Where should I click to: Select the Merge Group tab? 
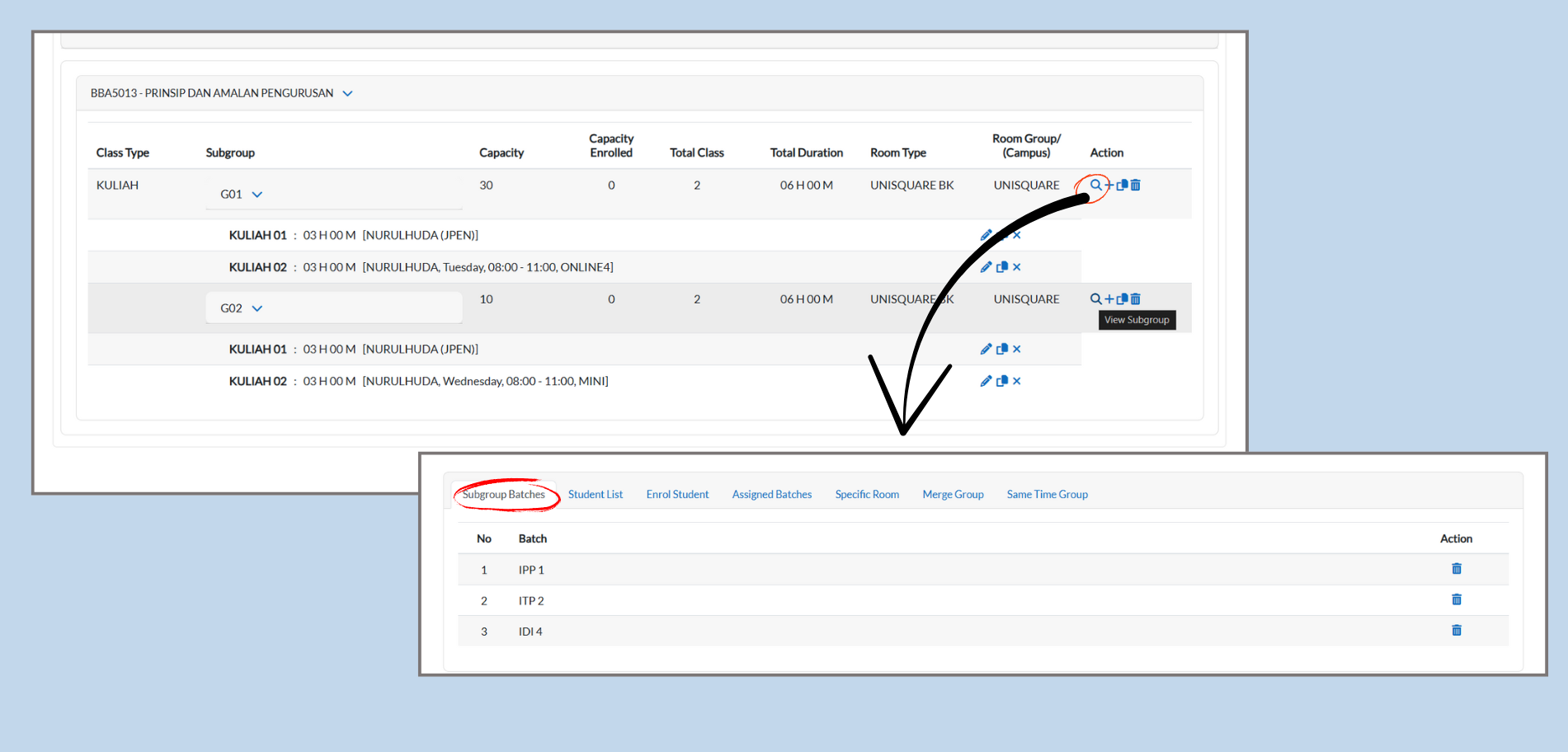pyautogui.click(x=953, y=494)
